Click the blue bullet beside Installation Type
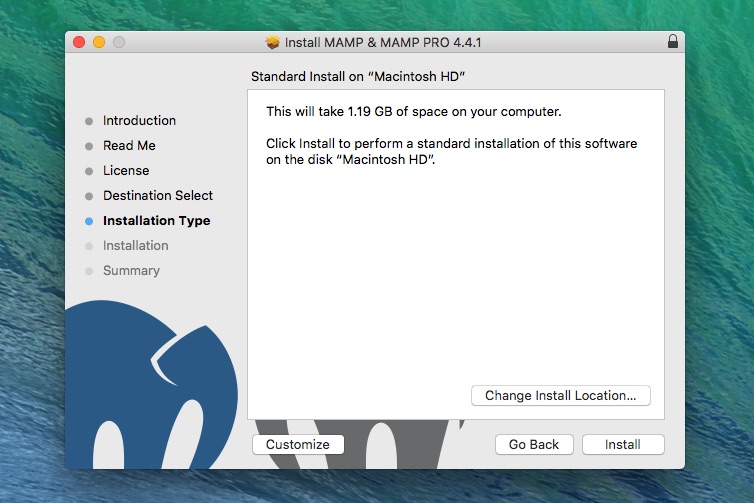Viewport: 754px width, 503px height. point(89,221)
